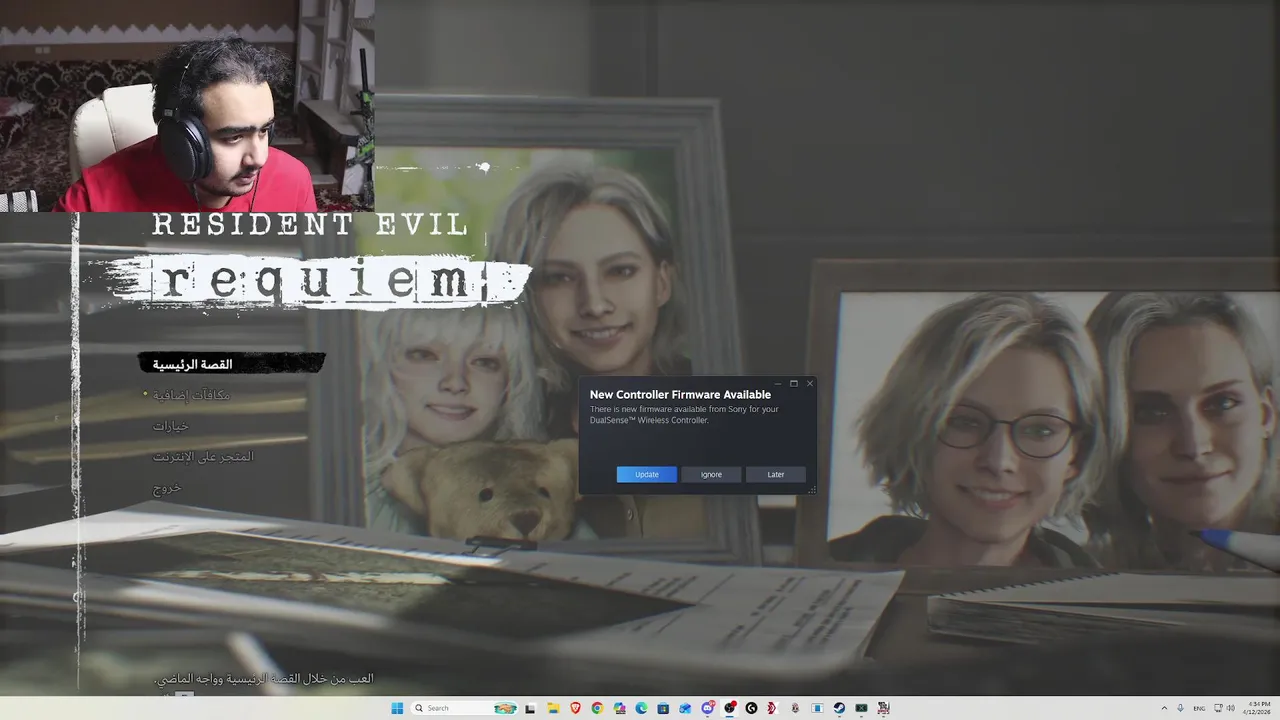1280x720 pixels.
Task: Open Discord from the taskbar
Action: 707,708
